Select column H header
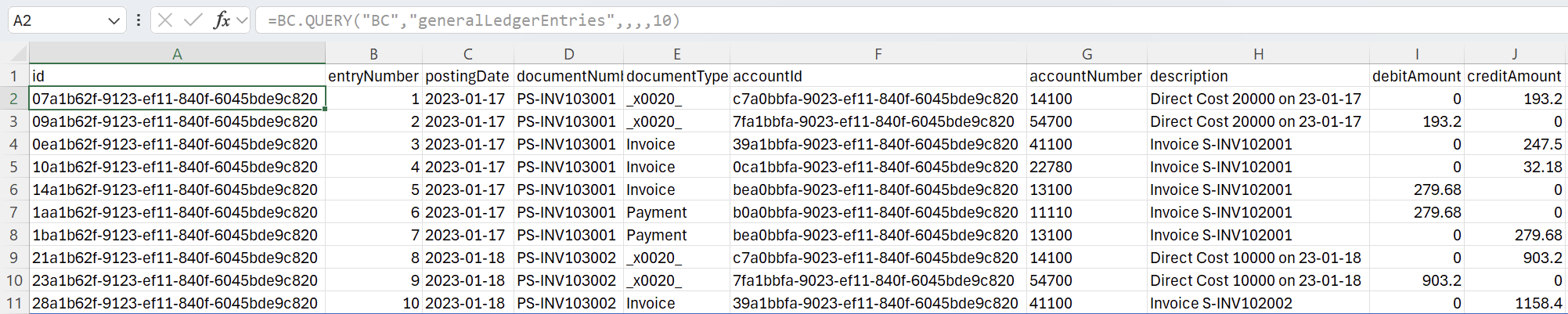 point(1258,54)
